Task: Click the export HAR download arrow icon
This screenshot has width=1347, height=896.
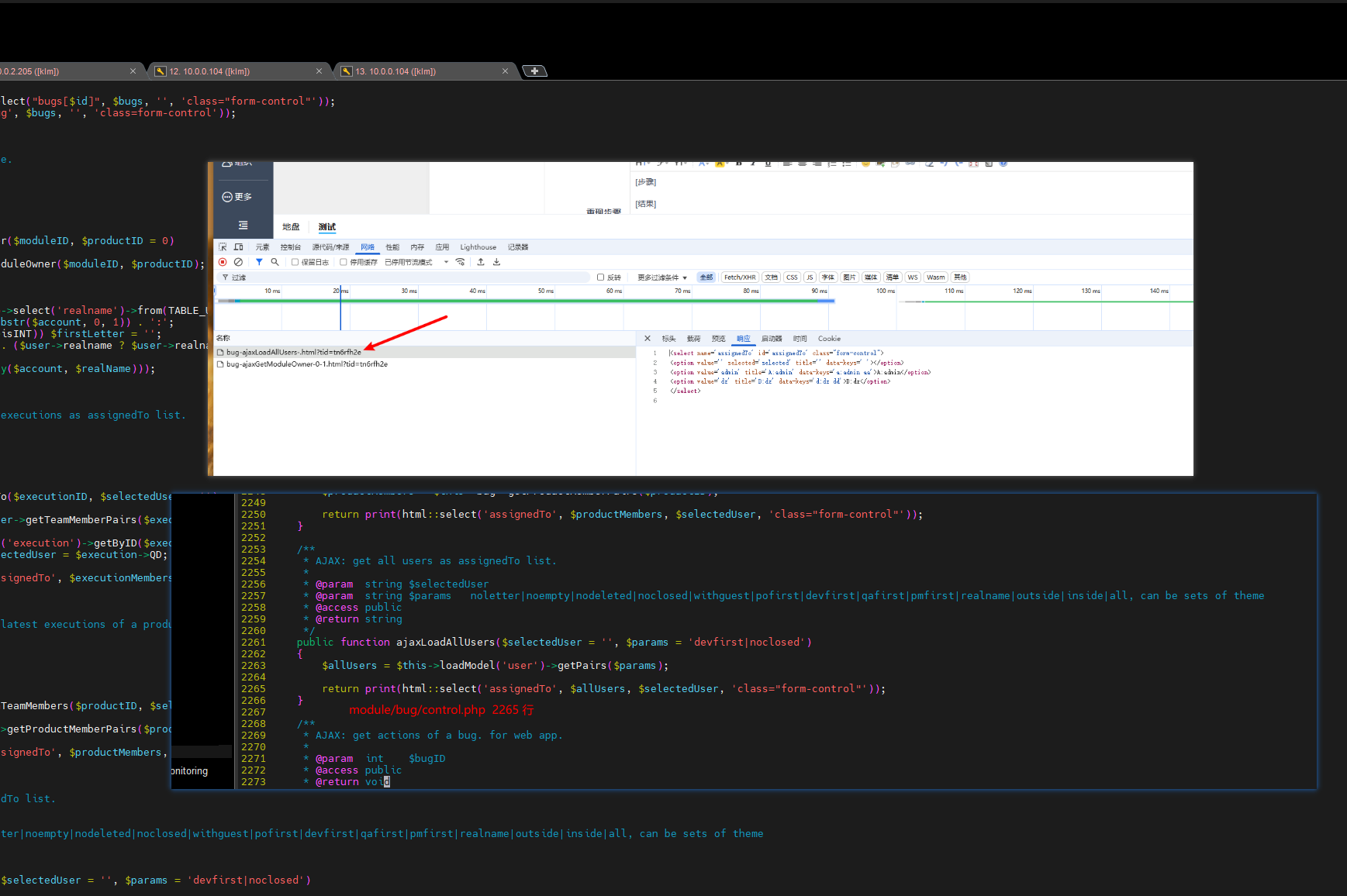Action: click(497, 262)
